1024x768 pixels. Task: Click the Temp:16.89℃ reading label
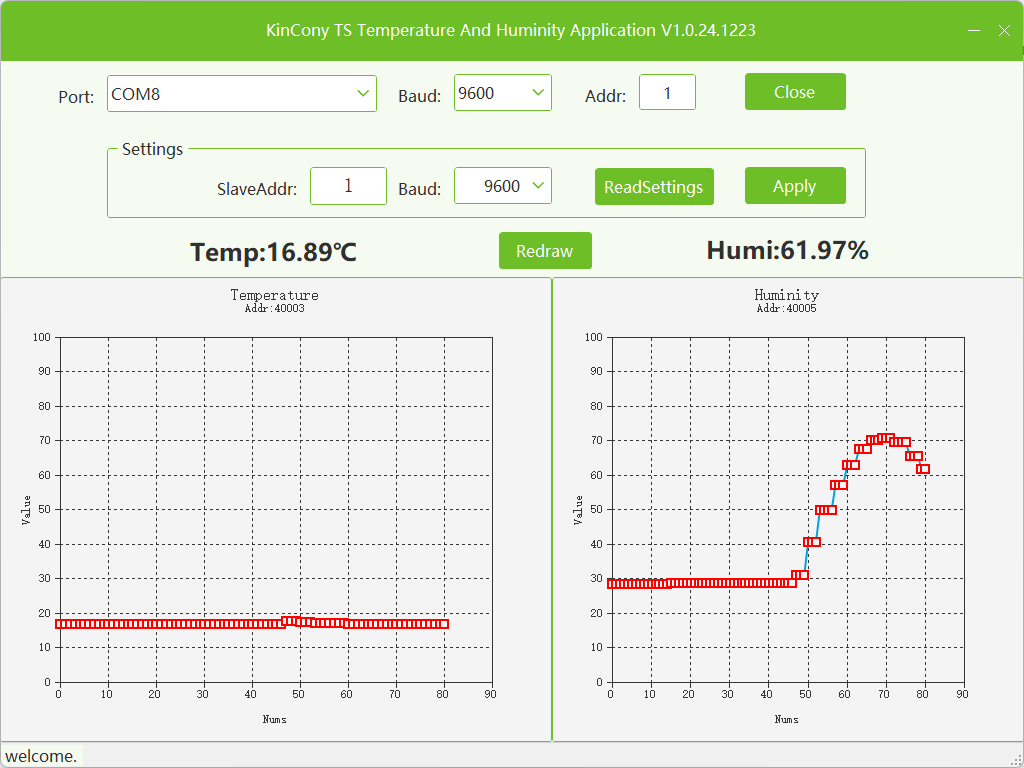[x=273, y=252]
